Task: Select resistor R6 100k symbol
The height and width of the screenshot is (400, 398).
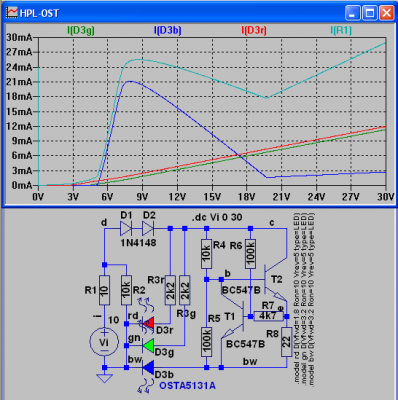Action: click(251, 254)
